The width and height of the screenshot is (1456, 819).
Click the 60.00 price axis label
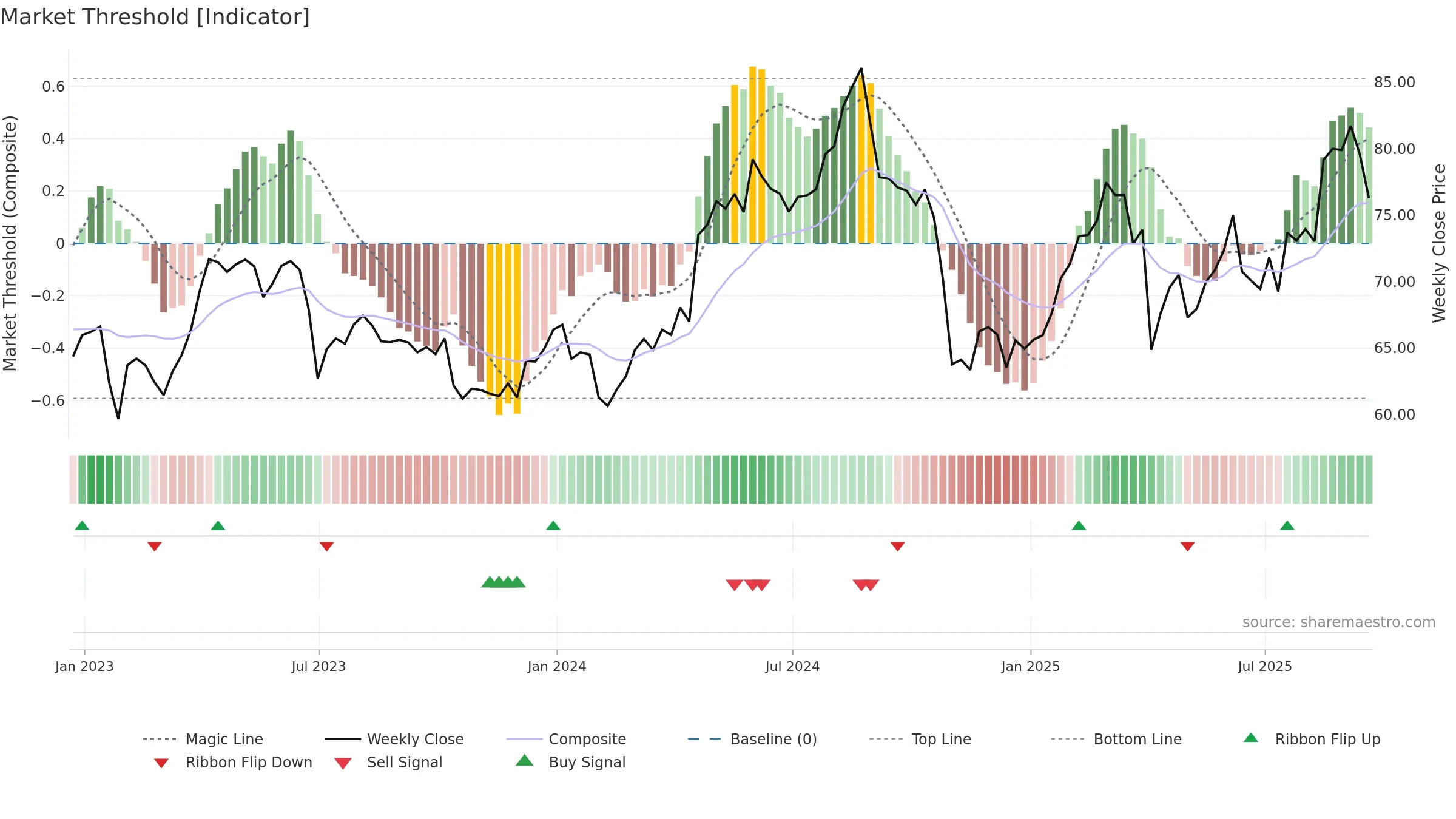(1395, 415)
